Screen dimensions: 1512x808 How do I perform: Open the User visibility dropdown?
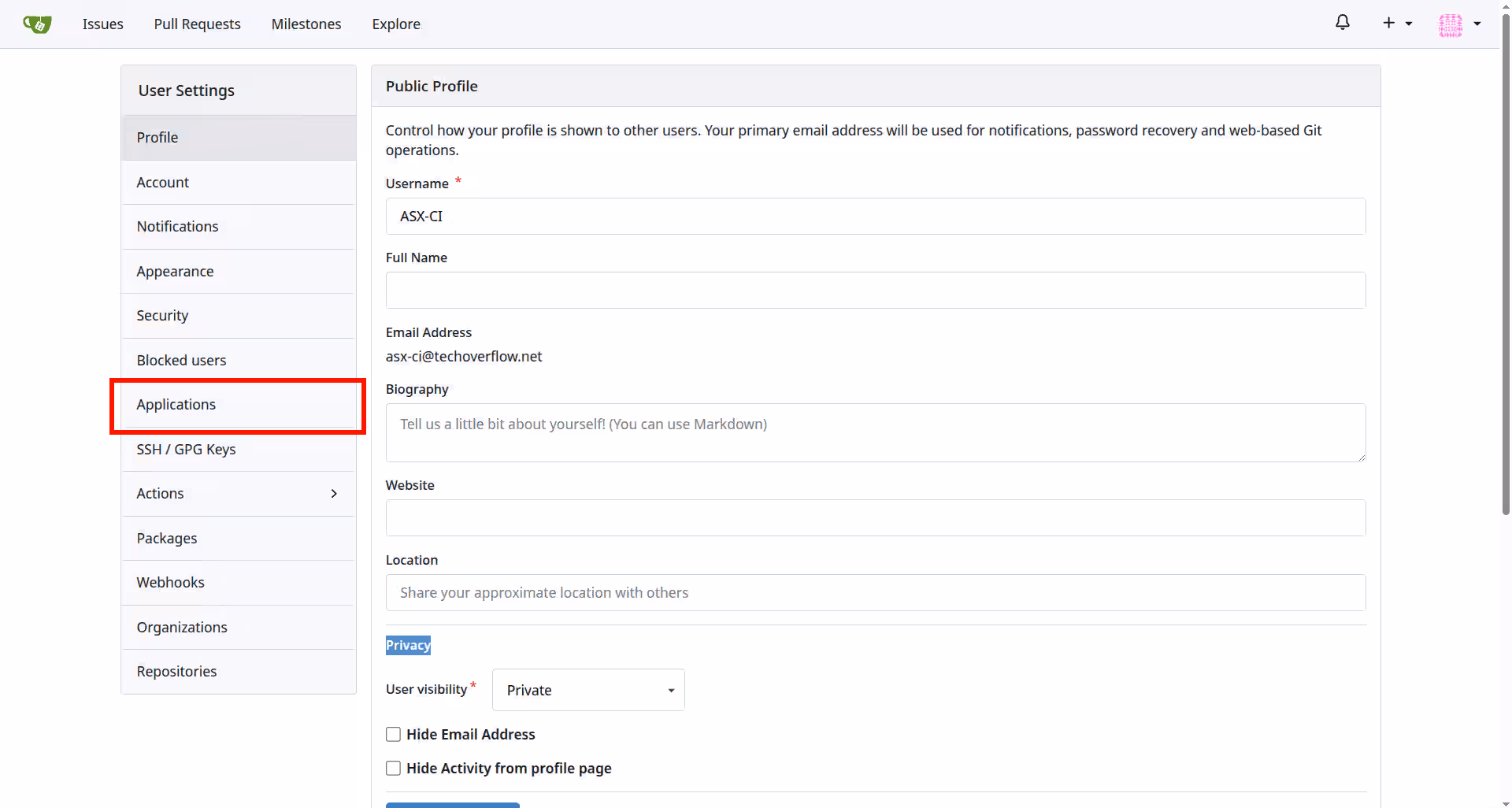point(587,689)
